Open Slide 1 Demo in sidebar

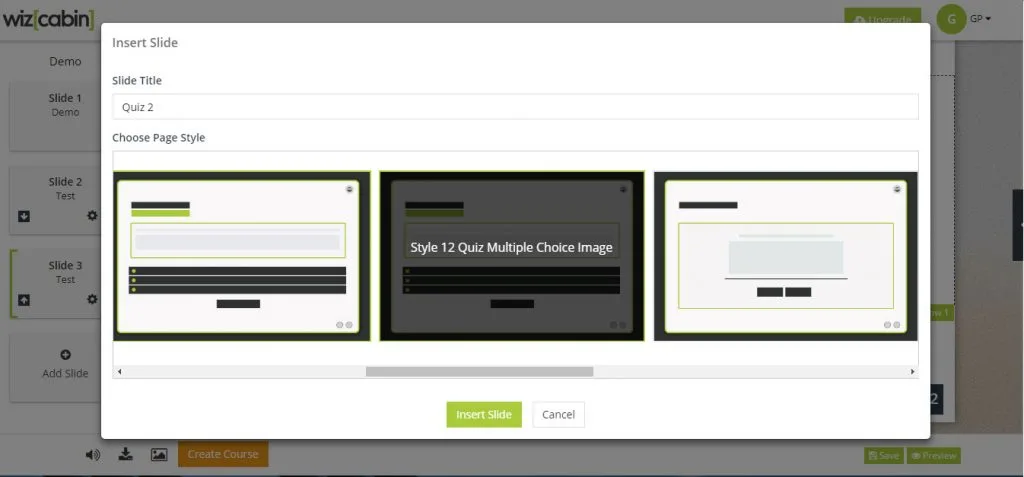pos(56,116)
